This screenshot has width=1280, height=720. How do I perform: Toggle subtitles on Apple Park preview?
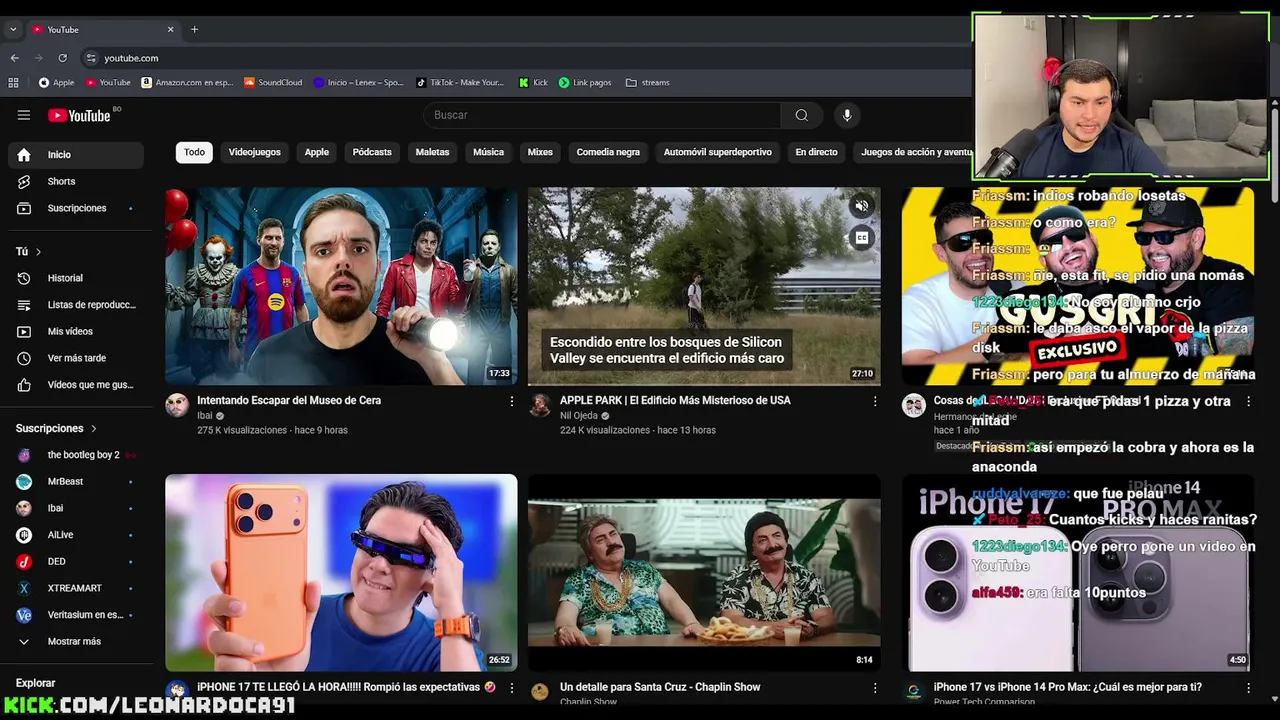point(861,238)
